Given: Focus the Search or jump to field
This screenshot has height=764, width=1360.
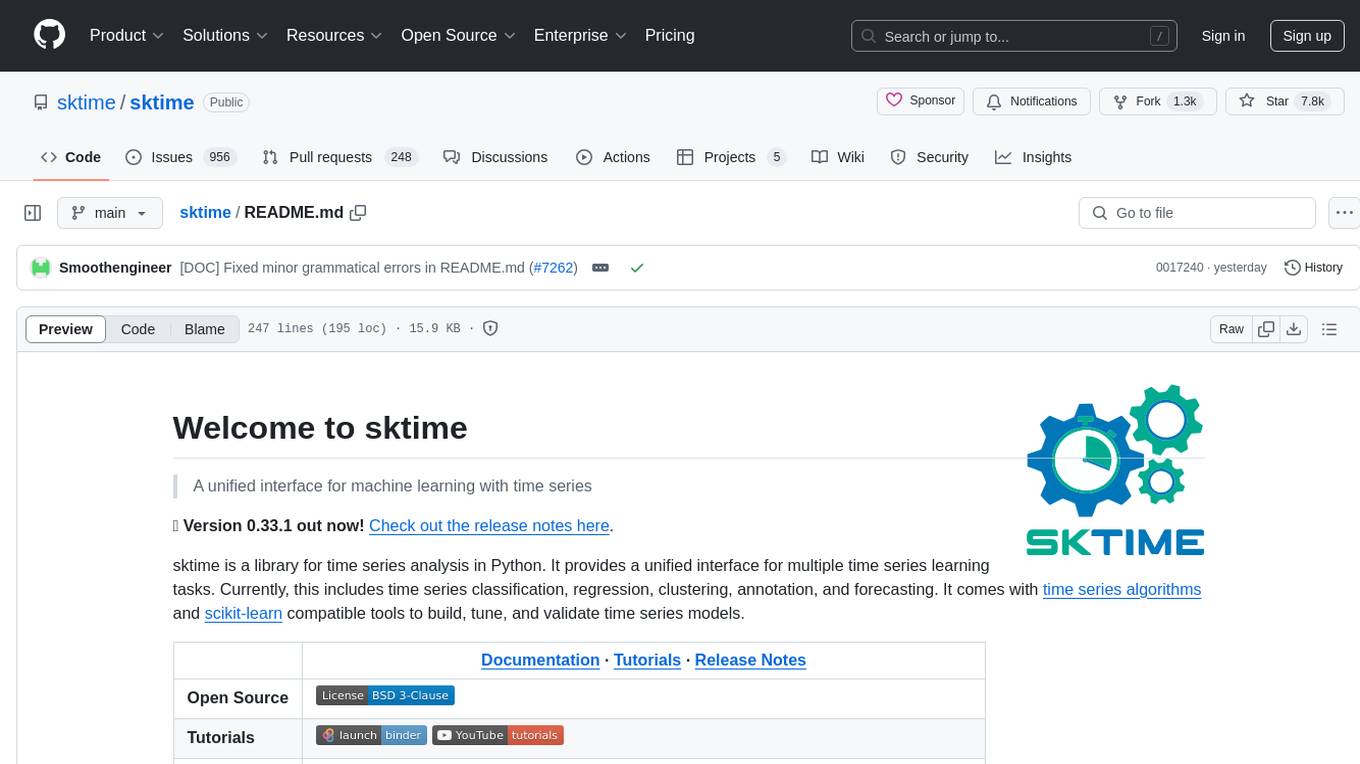Looking at the screenshot, I should 1016,36.
